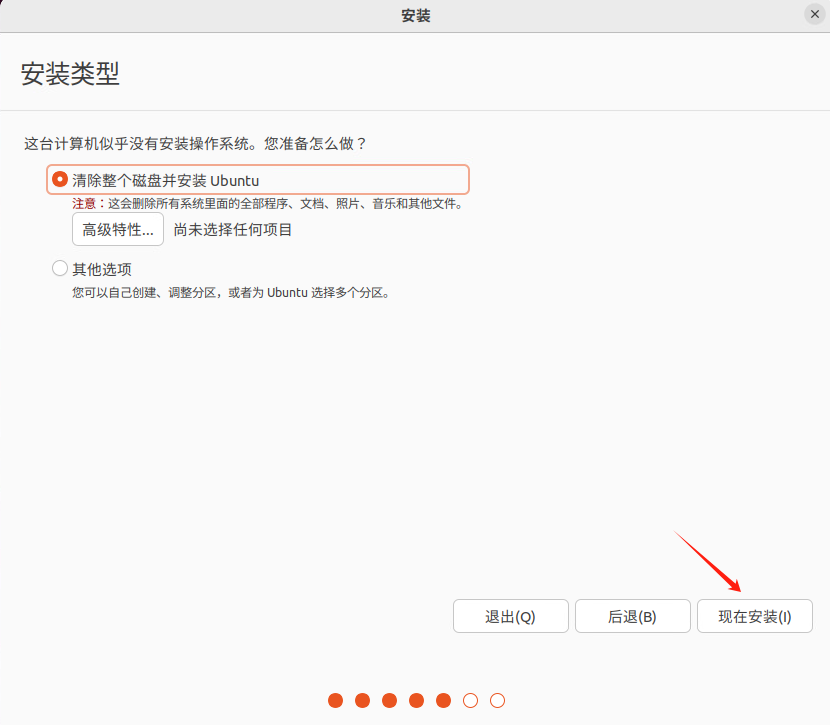The image size is (830, 725).
Task: Start installation with 现在安装(I)
Action: pyautogui.click(x=755, y=616)
